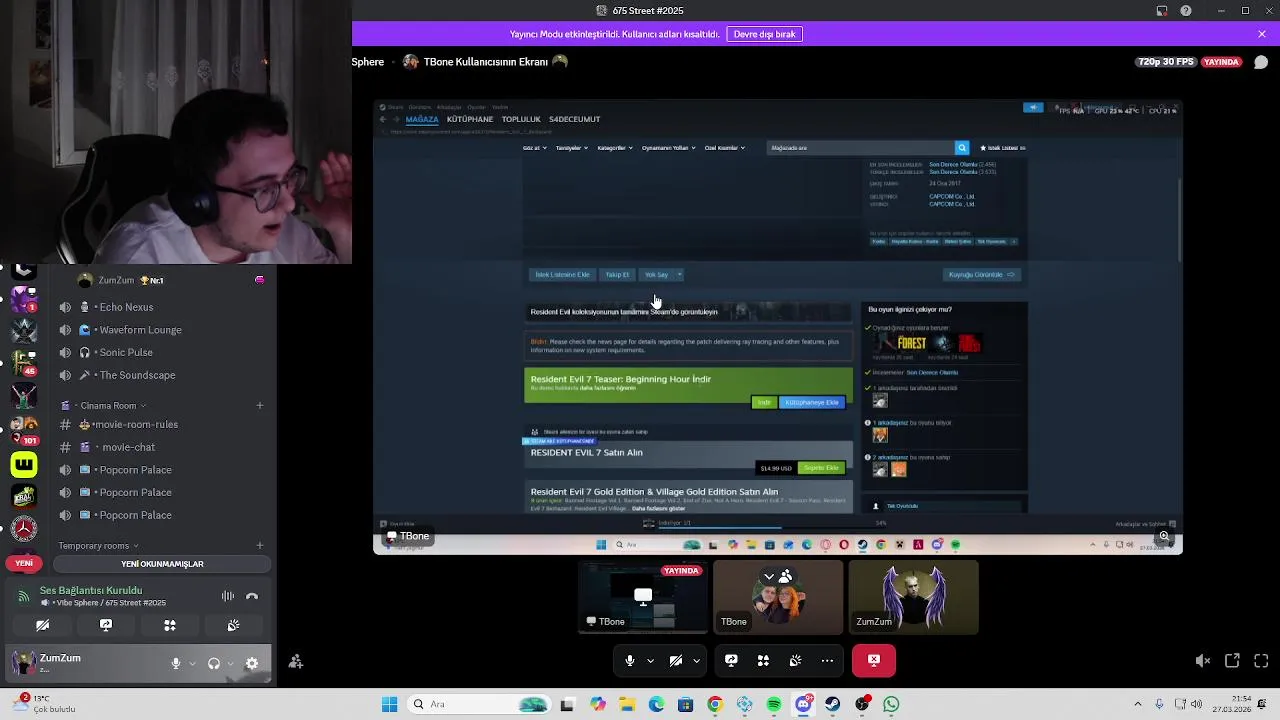This screenshot has width=1280, height=720.
Task: Open Google Chrome from Windows taskbar
Action: click(715, 704)
